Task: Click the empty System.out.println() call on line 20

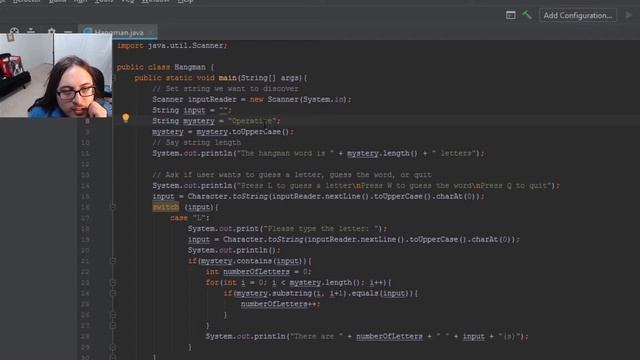Action: (234, 250)
